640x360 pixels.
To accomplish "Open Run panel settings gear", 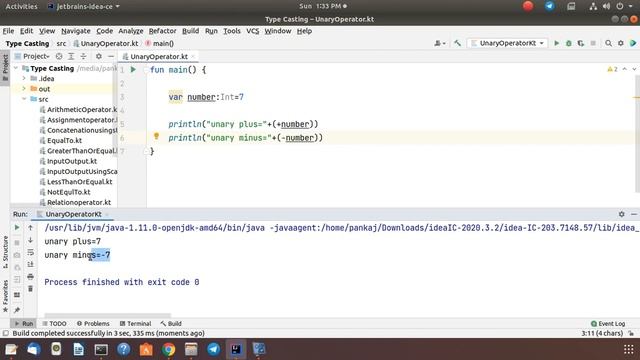I will coord(622,214).
